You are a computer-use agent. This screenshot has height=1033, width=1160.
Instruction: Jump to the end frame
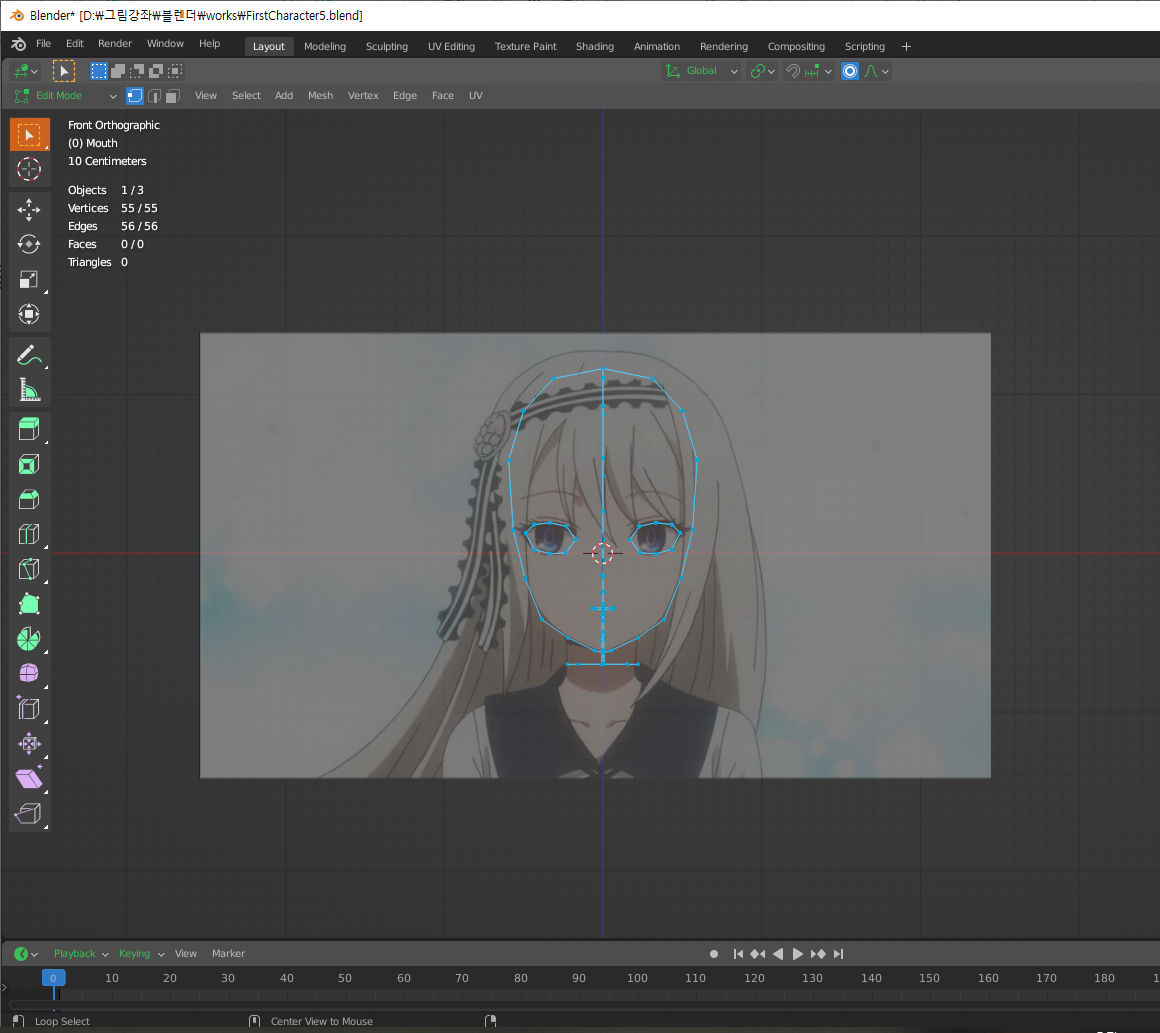tap(838, 954)
